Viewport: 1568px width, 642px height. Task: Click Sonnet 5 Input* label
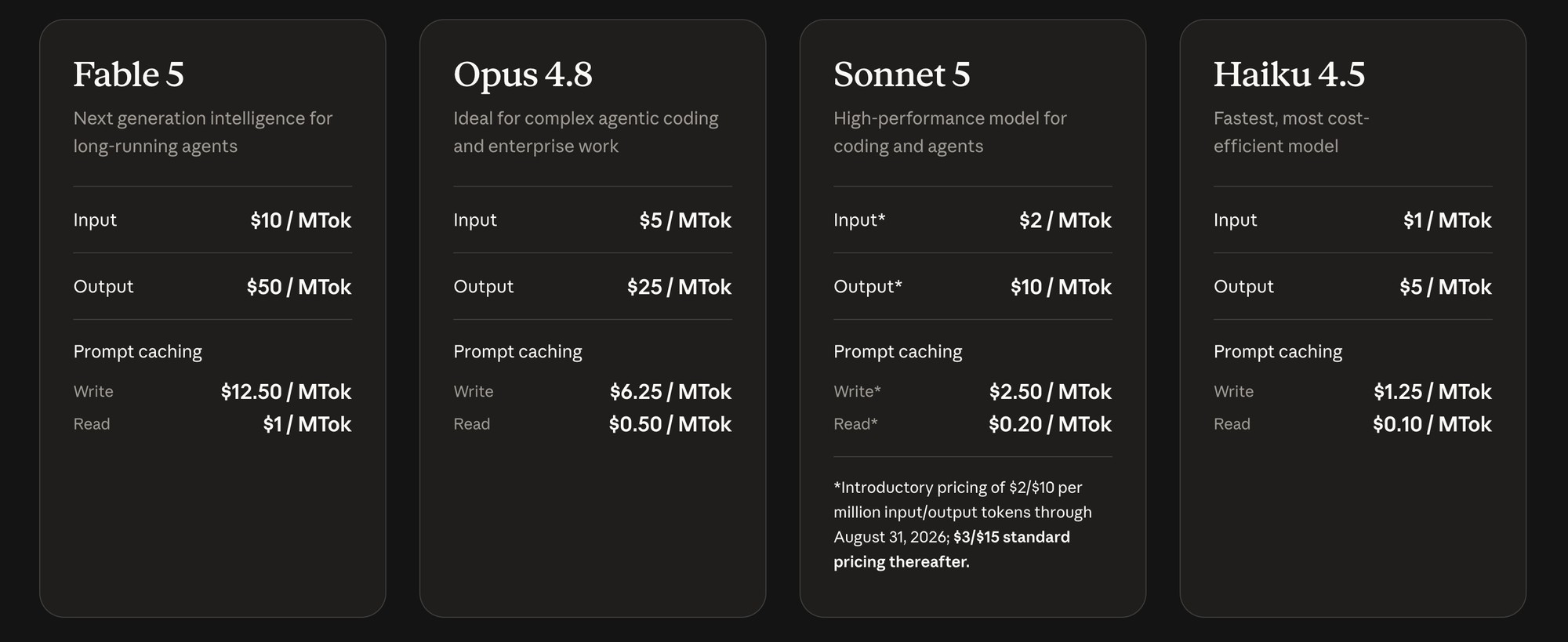pyautogui.click(x=859, y=220)
